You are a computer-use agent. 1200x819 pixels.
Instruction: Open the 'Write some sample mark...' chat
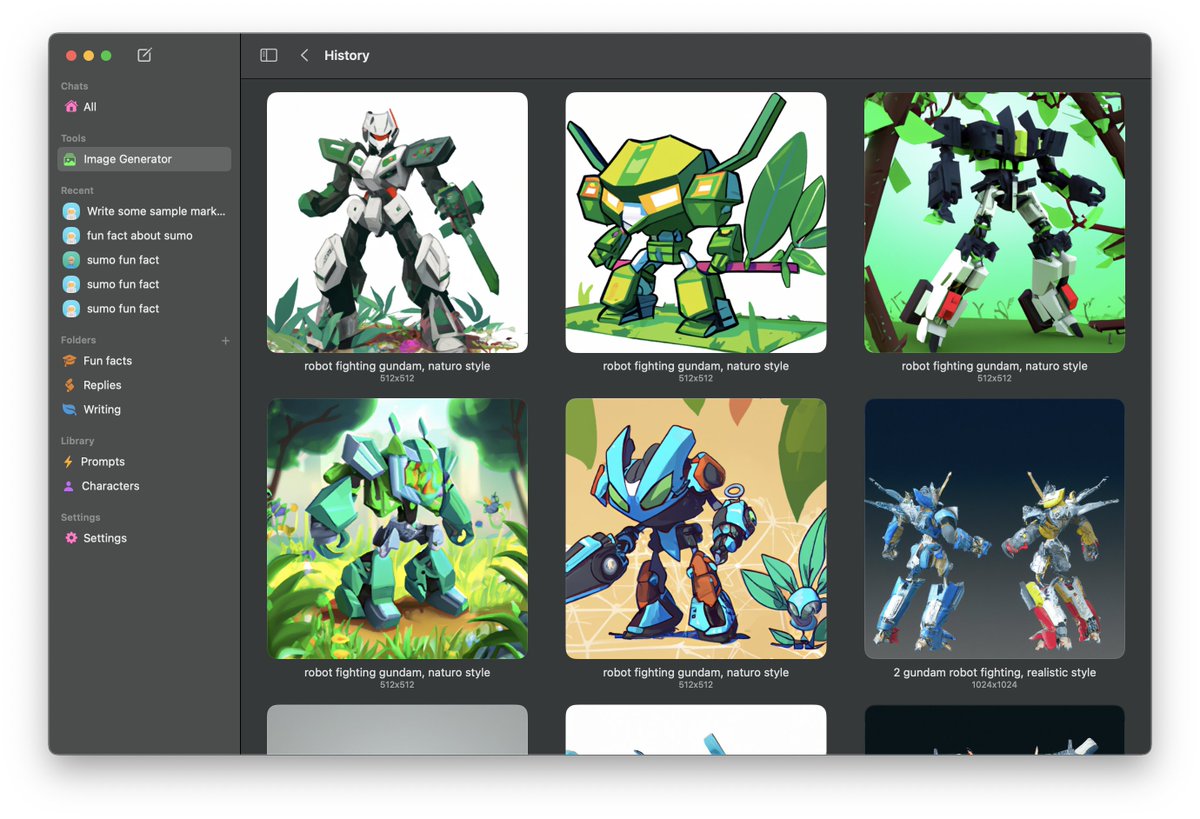coord(144,211)
